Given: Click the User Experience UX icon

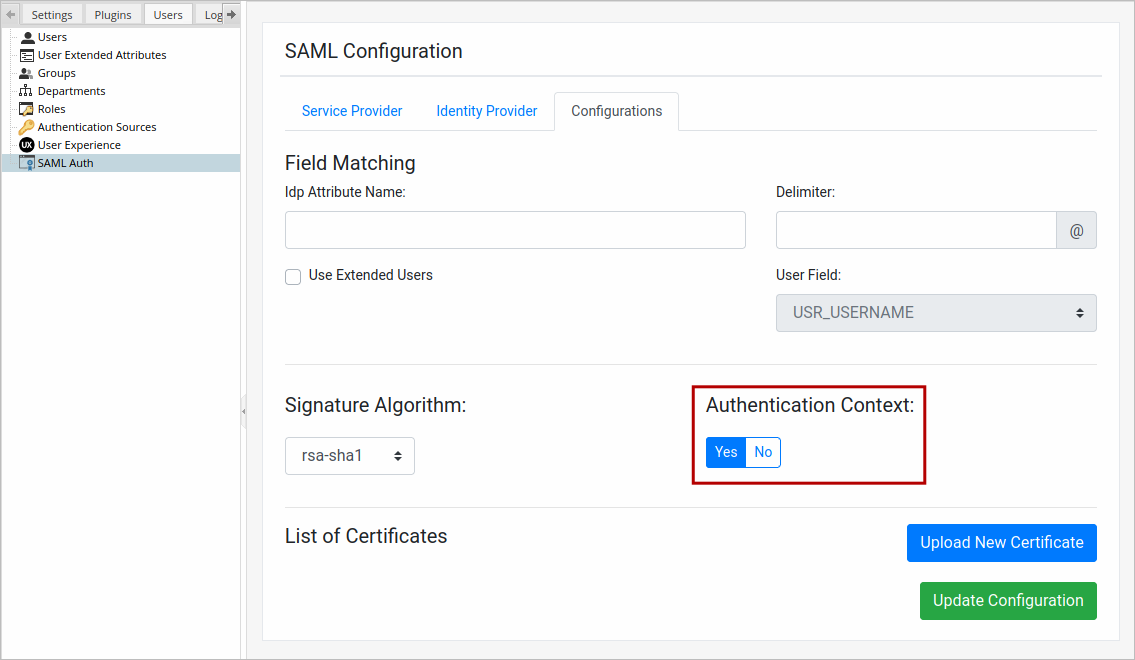Looking at the screenshot, I should 27,145.
